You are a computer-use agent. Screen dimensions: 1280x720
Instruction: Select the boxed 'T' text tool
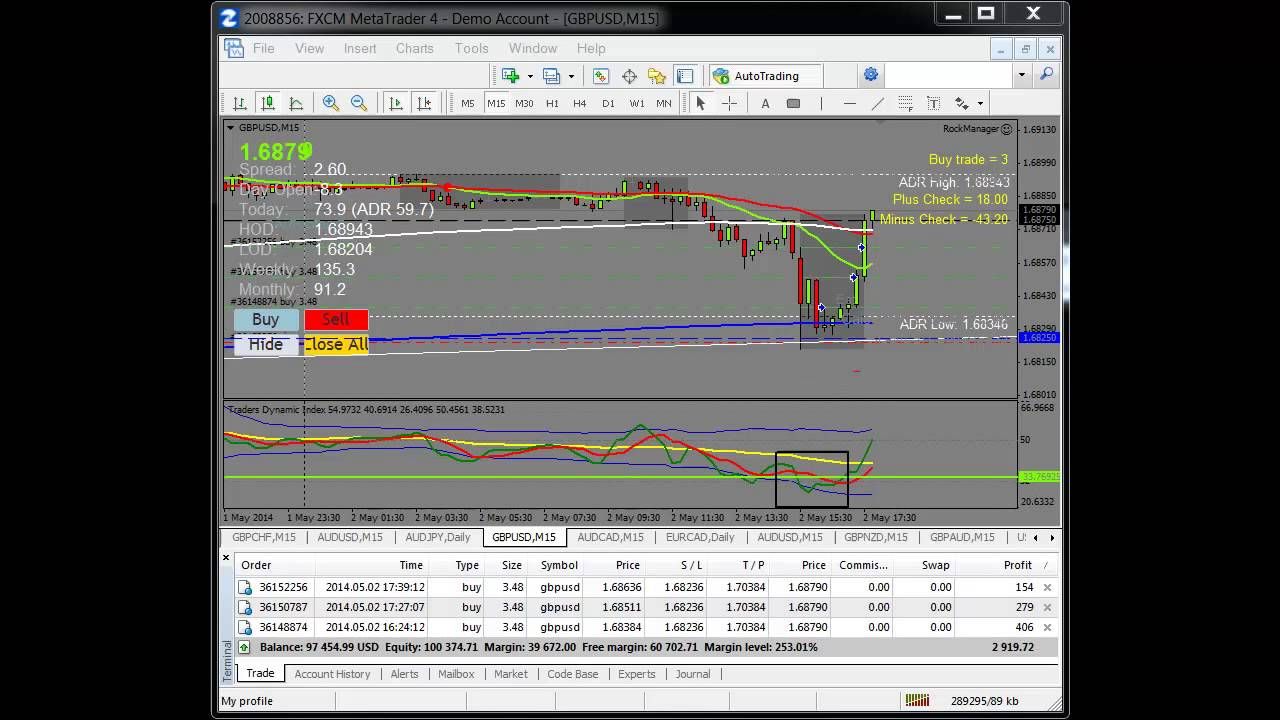pos(933,103)
